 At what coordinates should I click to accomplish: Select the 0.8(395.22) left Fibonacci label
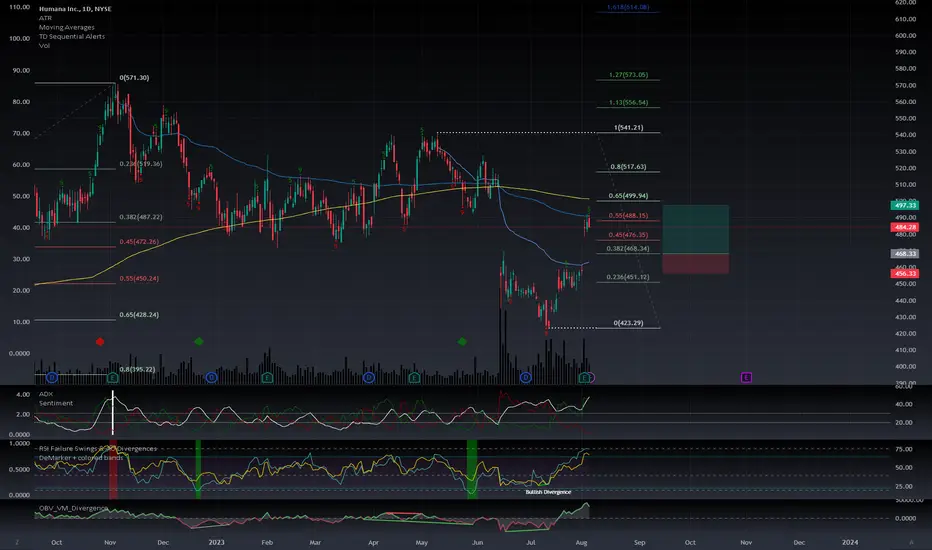(x=137, y=369)
